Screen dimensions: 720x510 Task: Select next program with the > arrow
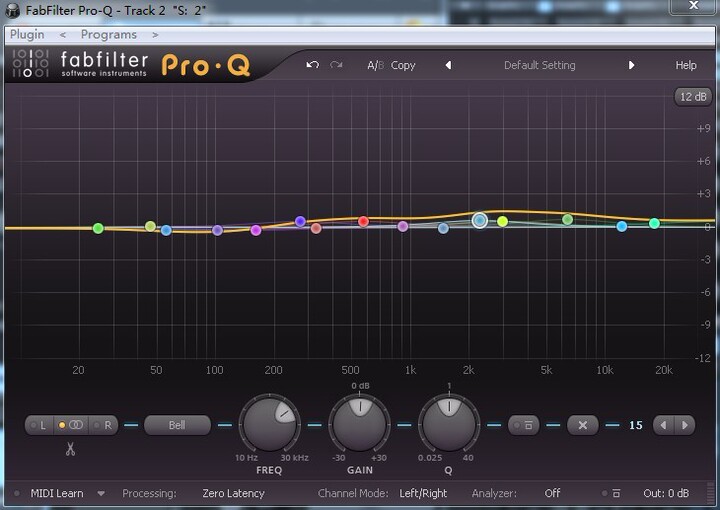coord(155,35)
